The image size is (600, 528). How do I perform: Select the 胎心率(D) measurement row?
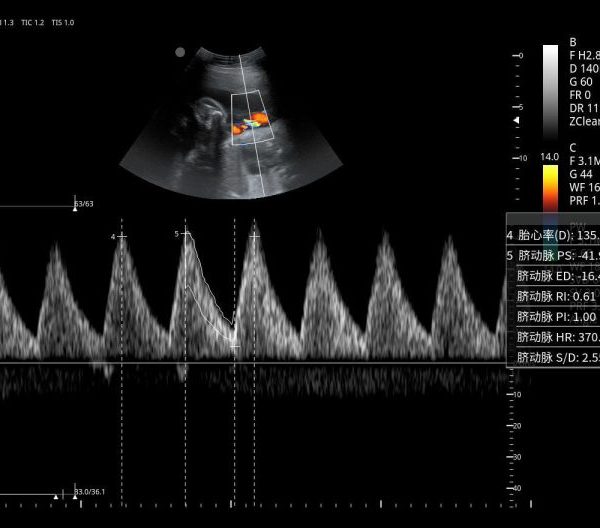(x=553, y=236)
